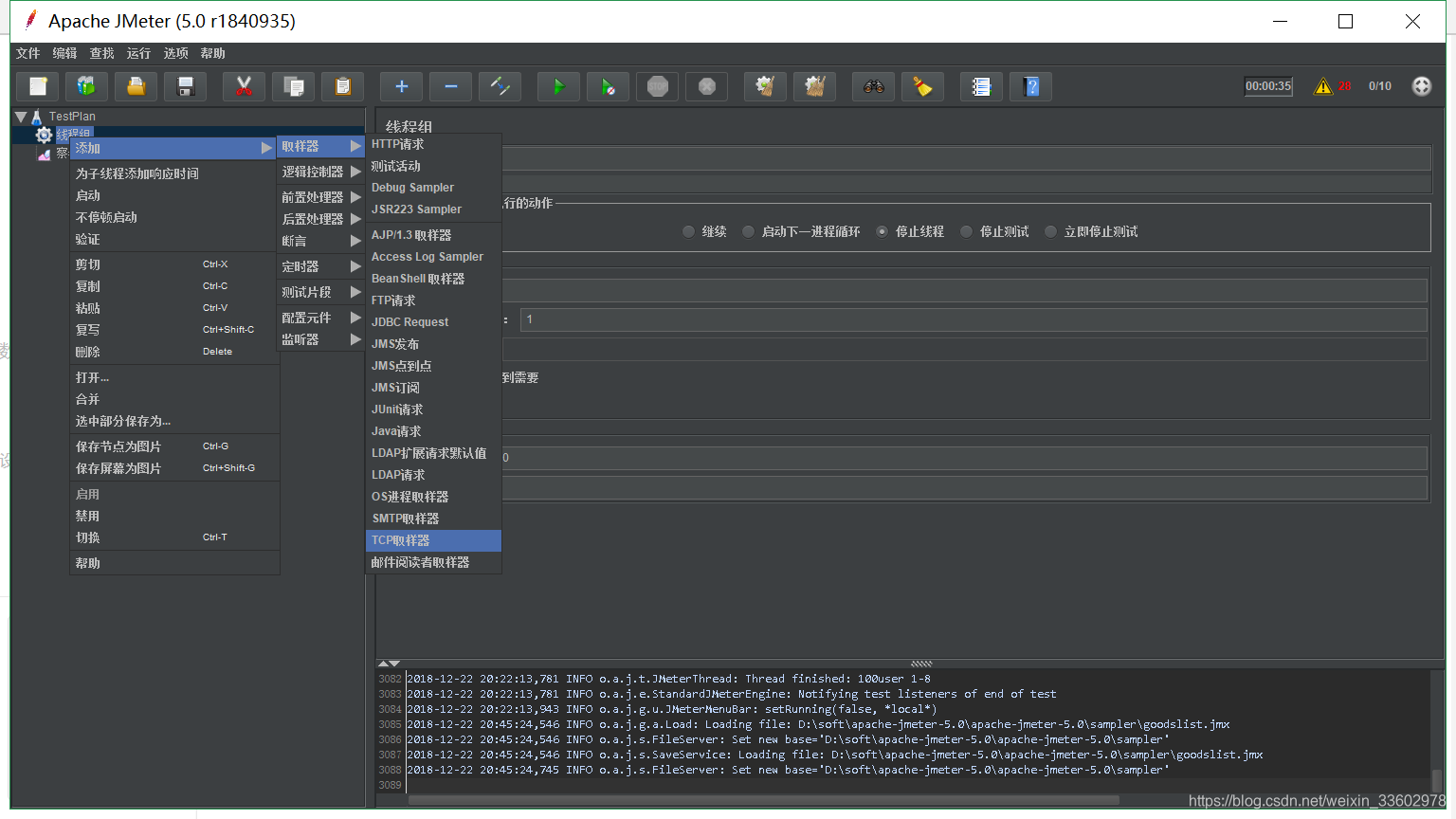Open the 运行 menu
The width and height of the screenshot is (1456, 819).
[139, 53]
